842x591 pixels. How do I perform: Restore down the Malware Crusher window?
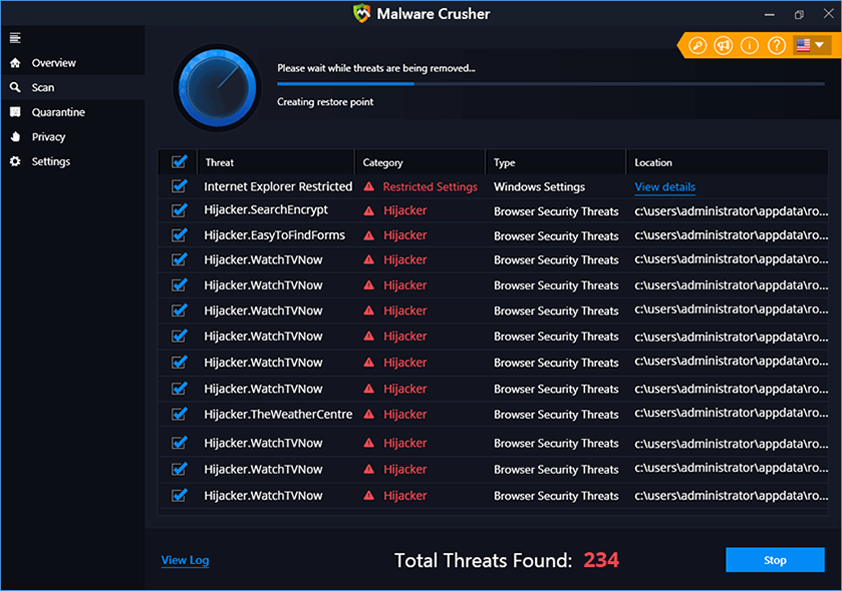click(x=799, y=14)
